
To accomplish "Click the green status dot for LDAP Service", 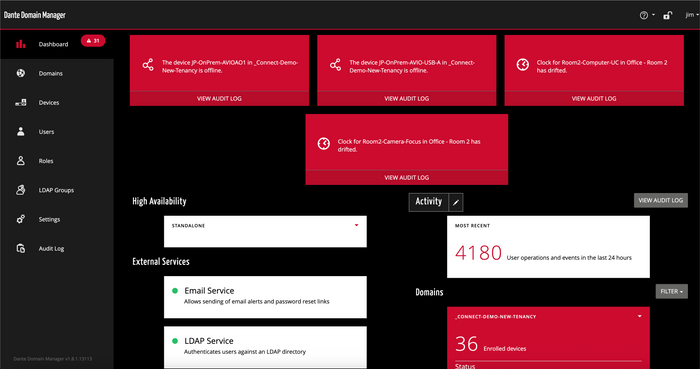I will click(175, 341).
